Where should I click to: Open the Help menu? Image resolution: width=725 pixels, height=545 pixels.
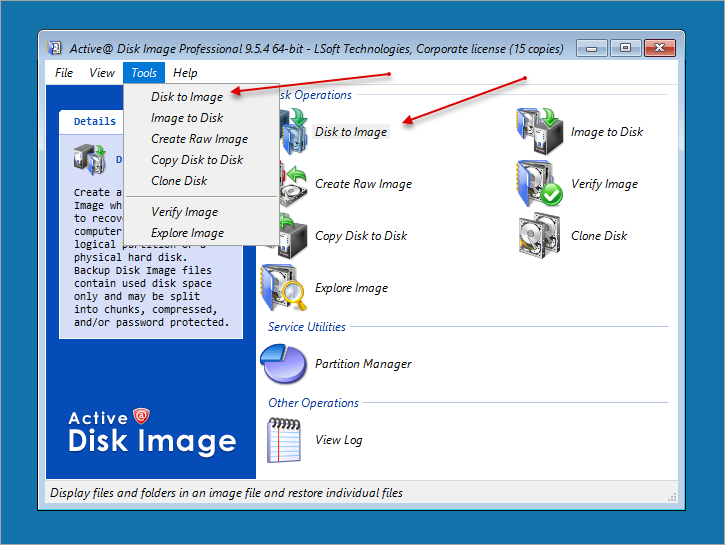tap(185, 73)
